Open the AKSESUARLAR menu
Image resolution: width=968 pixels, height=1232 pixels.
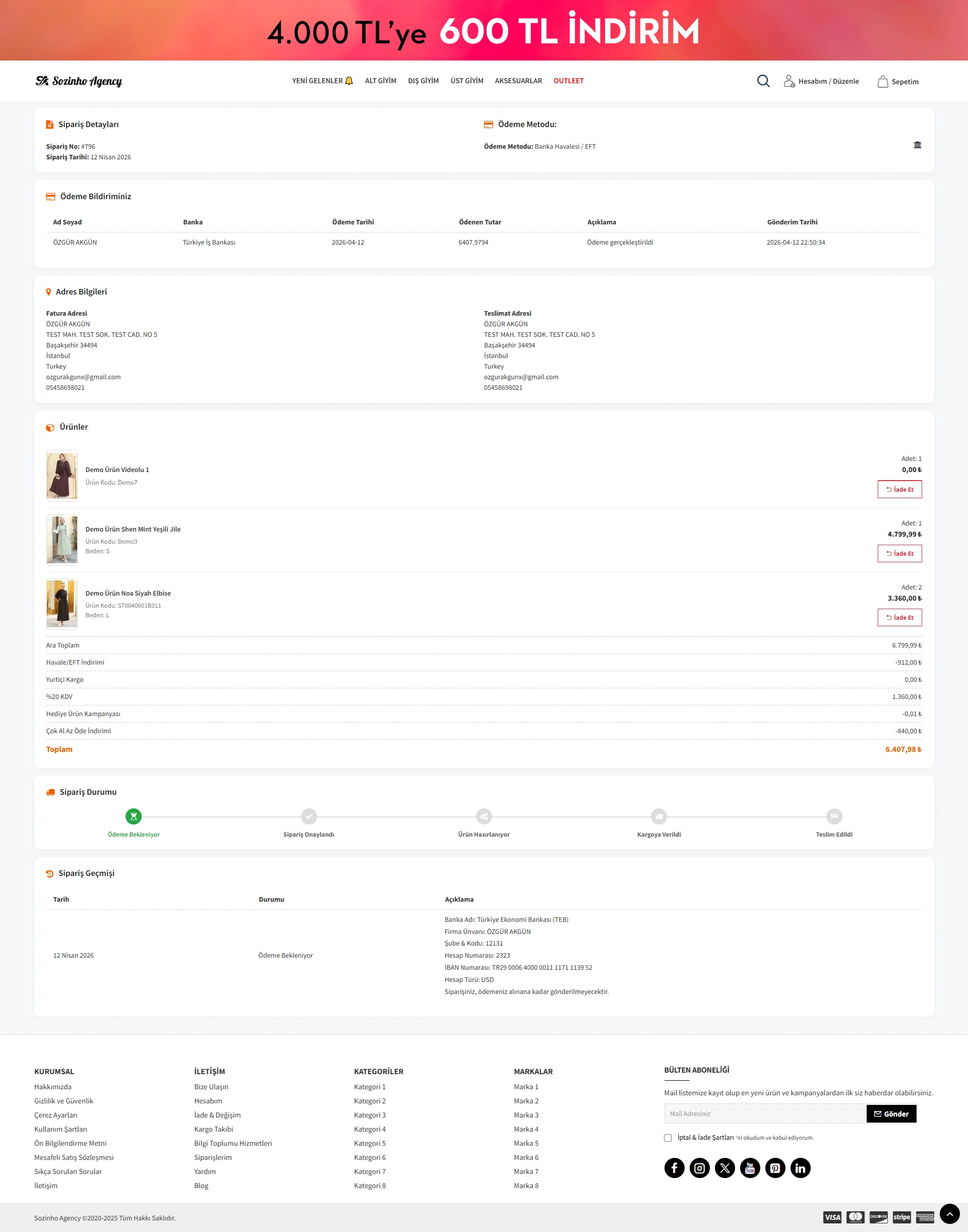coord(518,81)
